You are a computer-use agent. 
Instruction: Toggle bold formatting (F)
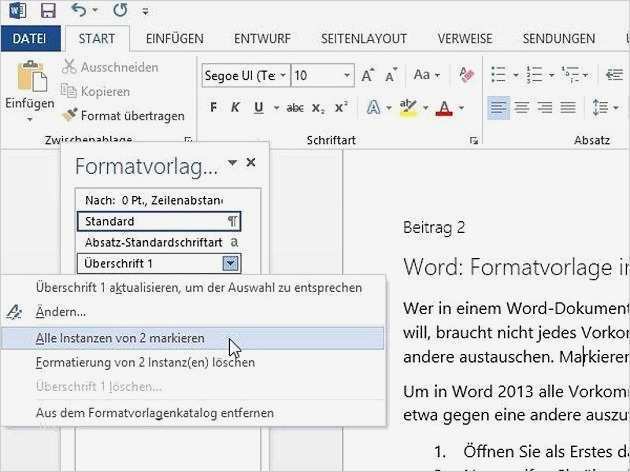(213, 107)
